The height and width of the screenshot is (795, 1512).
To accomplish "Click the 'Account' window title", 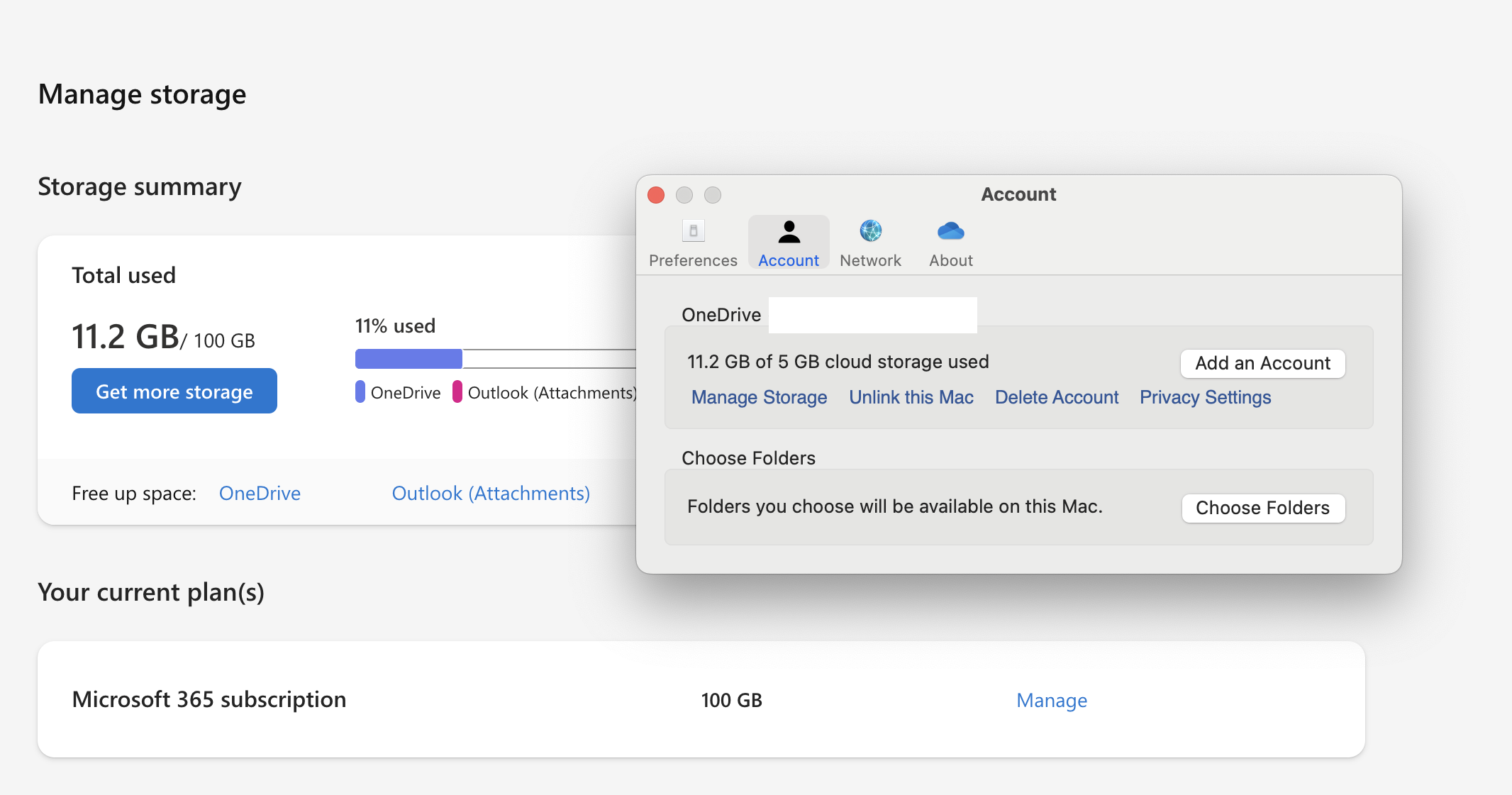I will 1018,194.
